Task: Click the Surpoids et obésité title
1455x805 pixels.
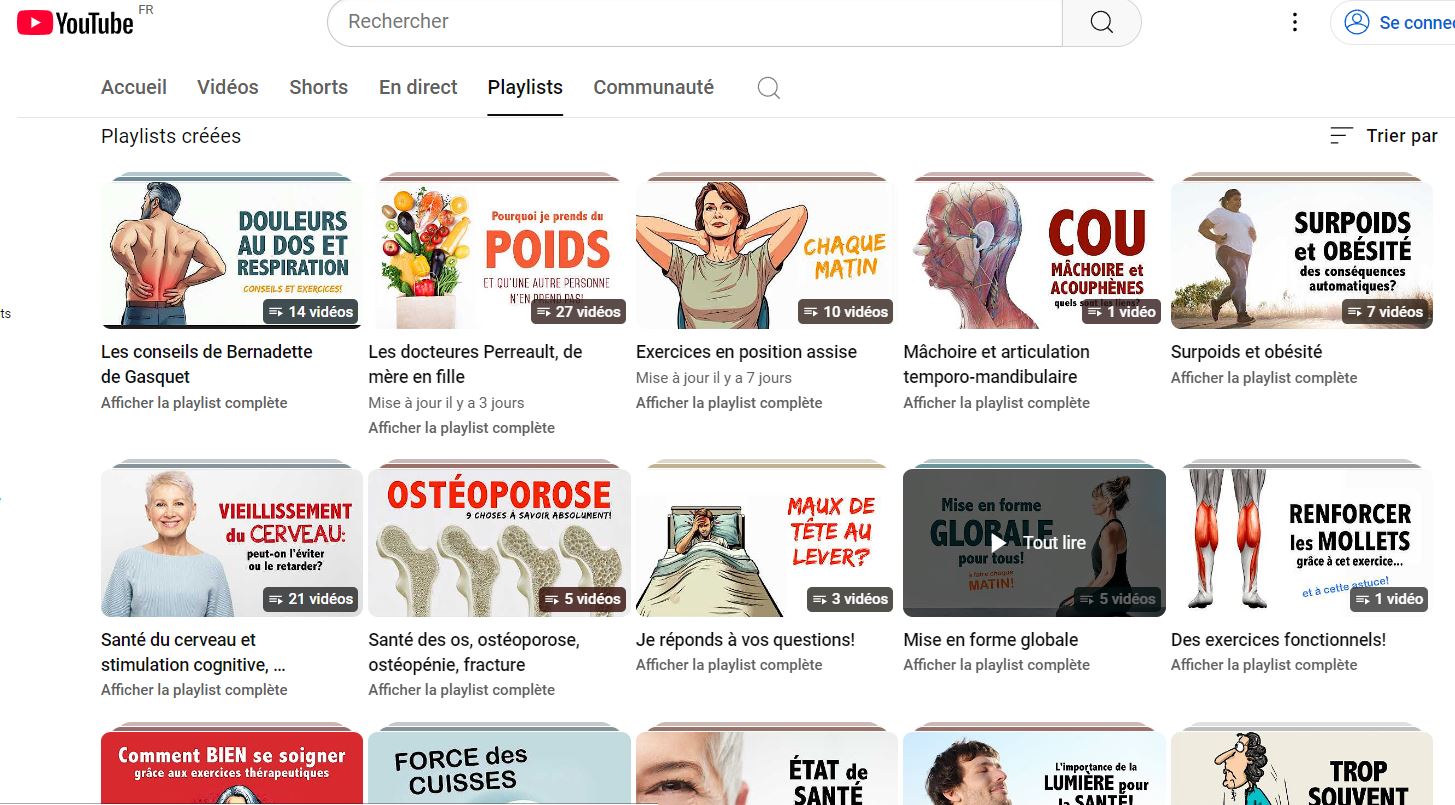Action: [1246, 352]
